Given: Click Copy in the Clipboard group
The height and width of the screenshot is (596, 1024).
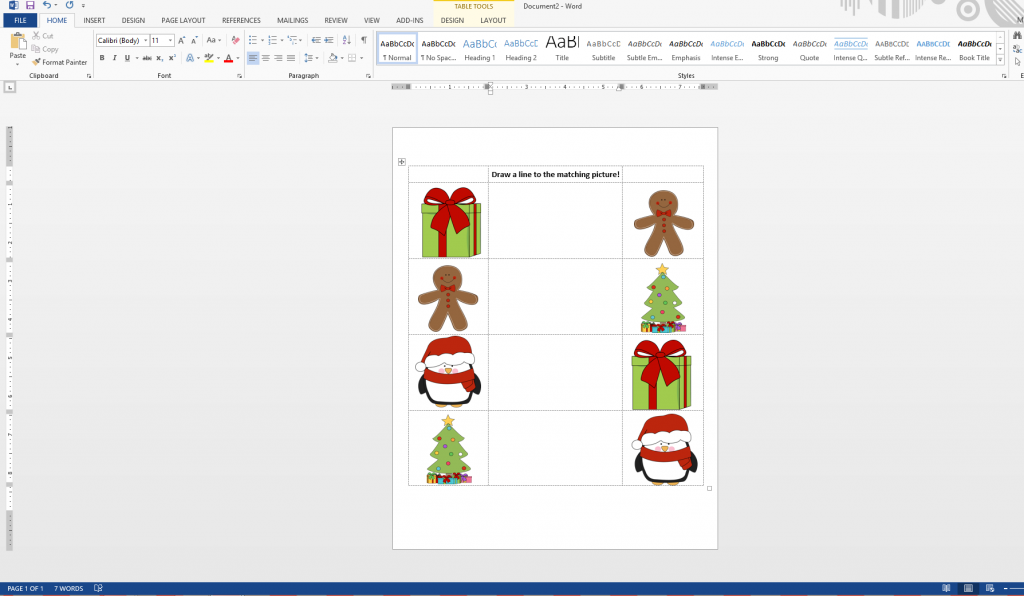Looking at the screenshot, I should point(45,49).
